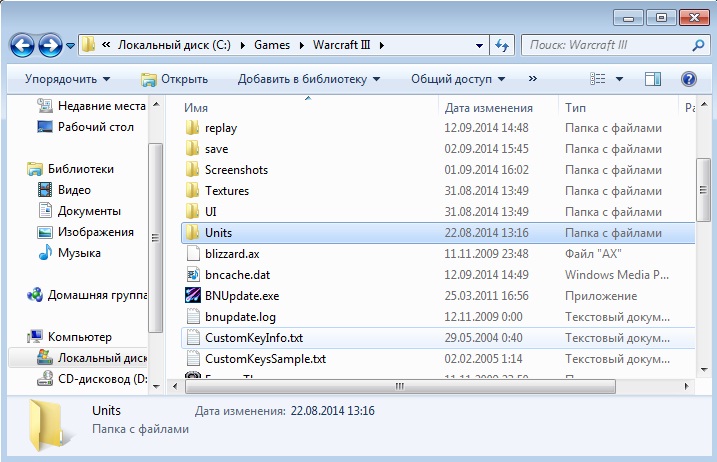The height and width of the screenshot is (462, 717).
Task: Open Добавить в библиотеку menu
Action: coord(309,79)
